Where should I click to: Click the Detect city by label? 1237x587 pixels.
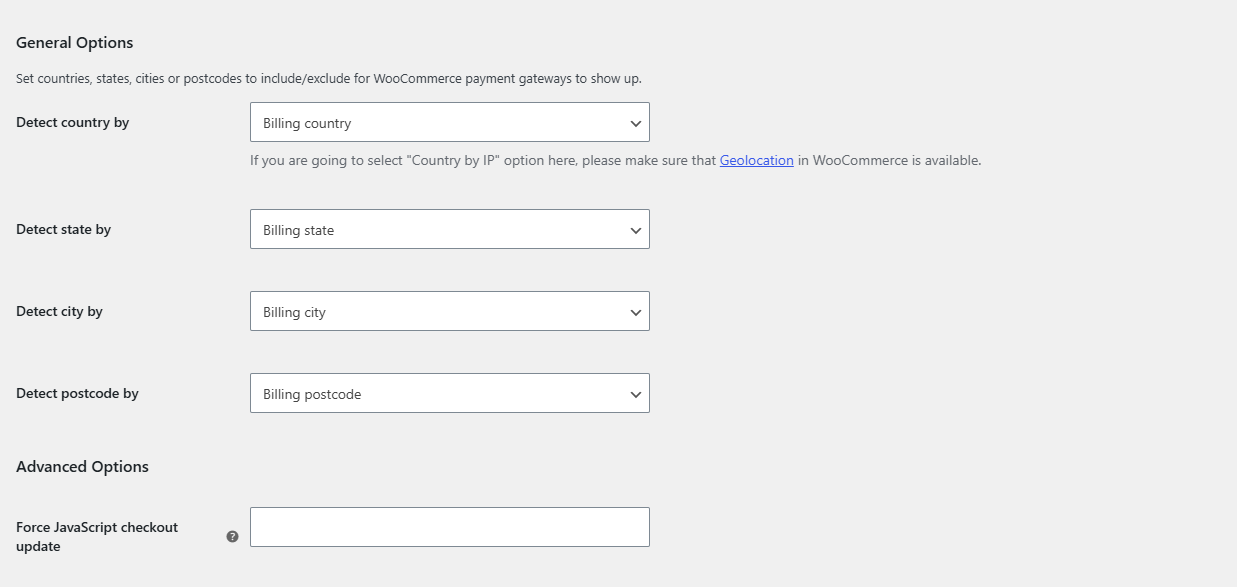(x=60, y=311)
